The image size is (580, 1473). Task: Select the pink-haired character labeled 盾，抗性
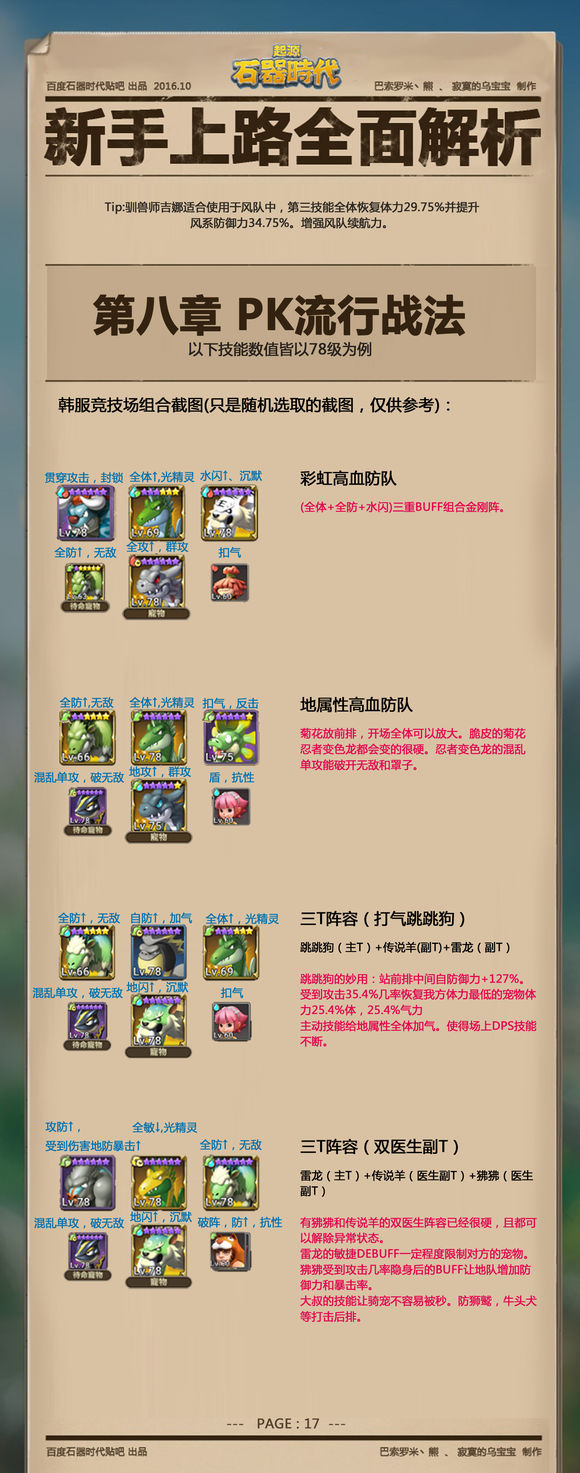[231, 807]
